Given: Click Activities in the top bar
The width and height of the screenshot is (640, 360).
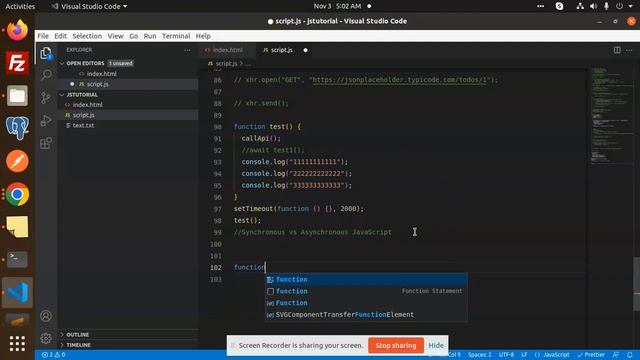Looking at the screenshot, I should 20,6.
